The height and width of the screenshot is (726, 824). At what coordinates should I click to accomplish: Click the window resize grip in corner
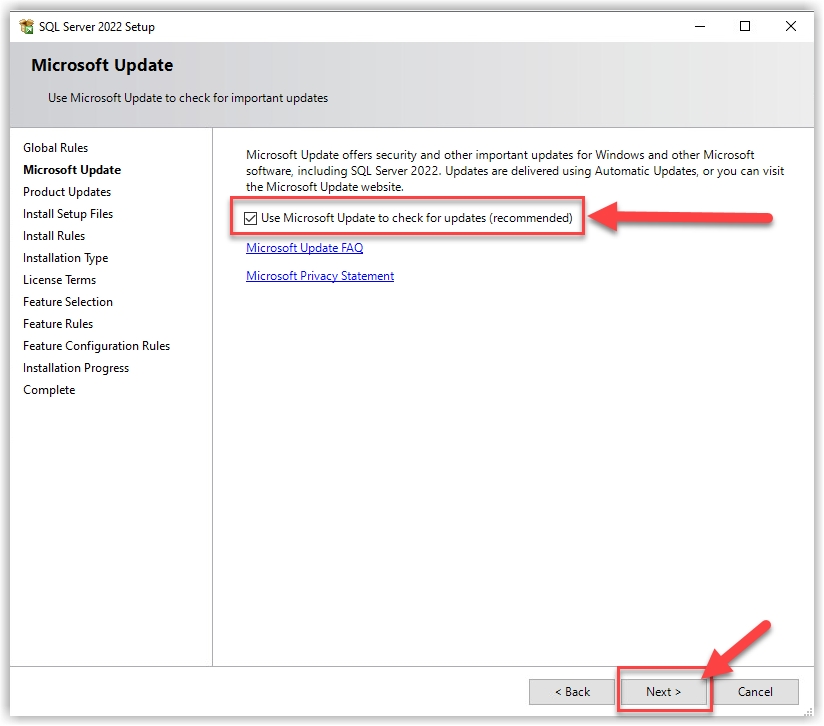coord(808,711)
